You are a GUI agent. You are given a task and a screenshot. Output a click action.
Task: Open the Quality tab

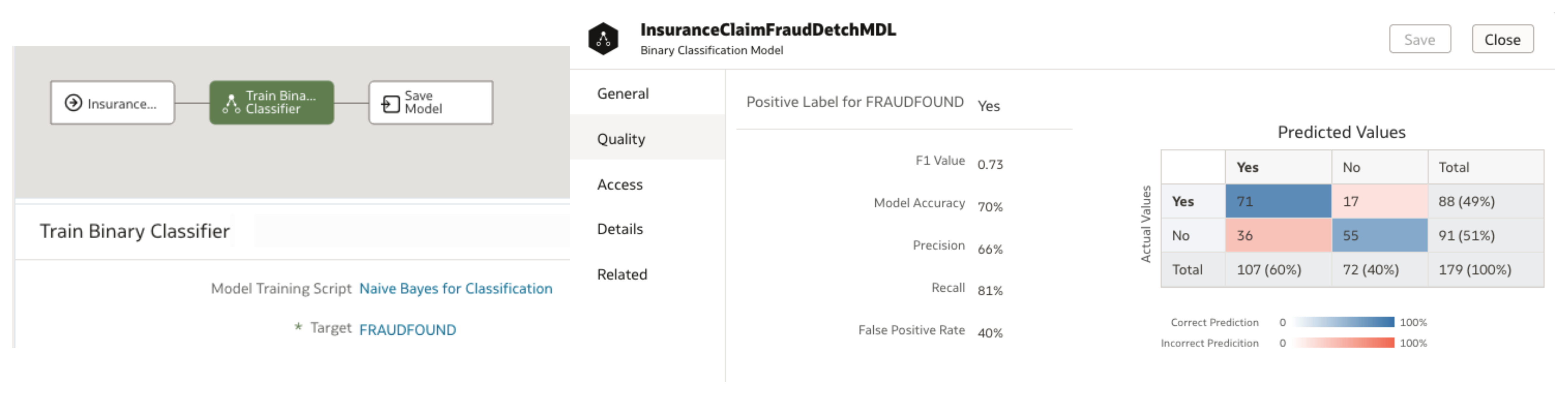(x=620, y=139)
